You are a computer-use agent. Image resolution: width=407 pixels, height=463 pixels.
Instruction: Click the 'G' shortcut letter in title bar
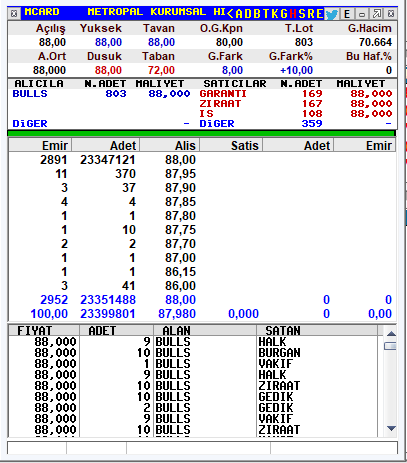coord(284,14)
